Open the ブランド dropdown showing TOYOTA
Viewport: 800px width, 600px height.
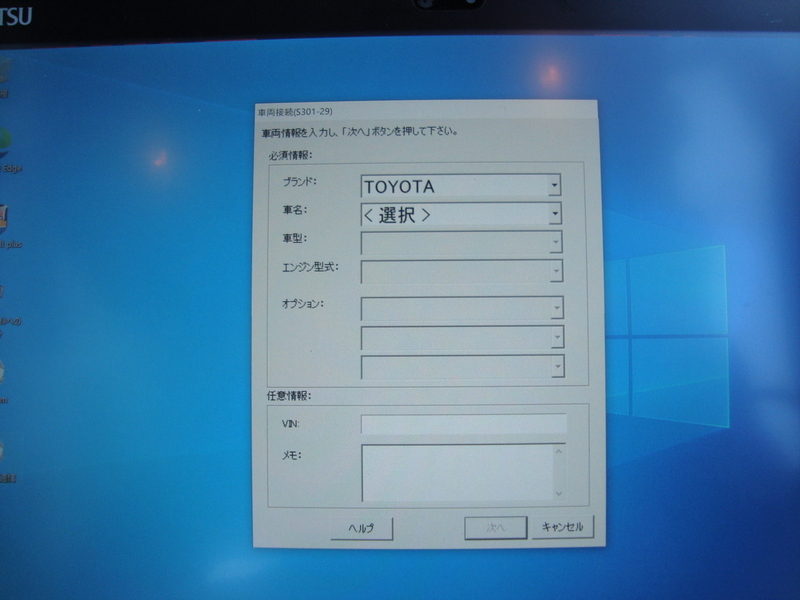pos(461,186)
